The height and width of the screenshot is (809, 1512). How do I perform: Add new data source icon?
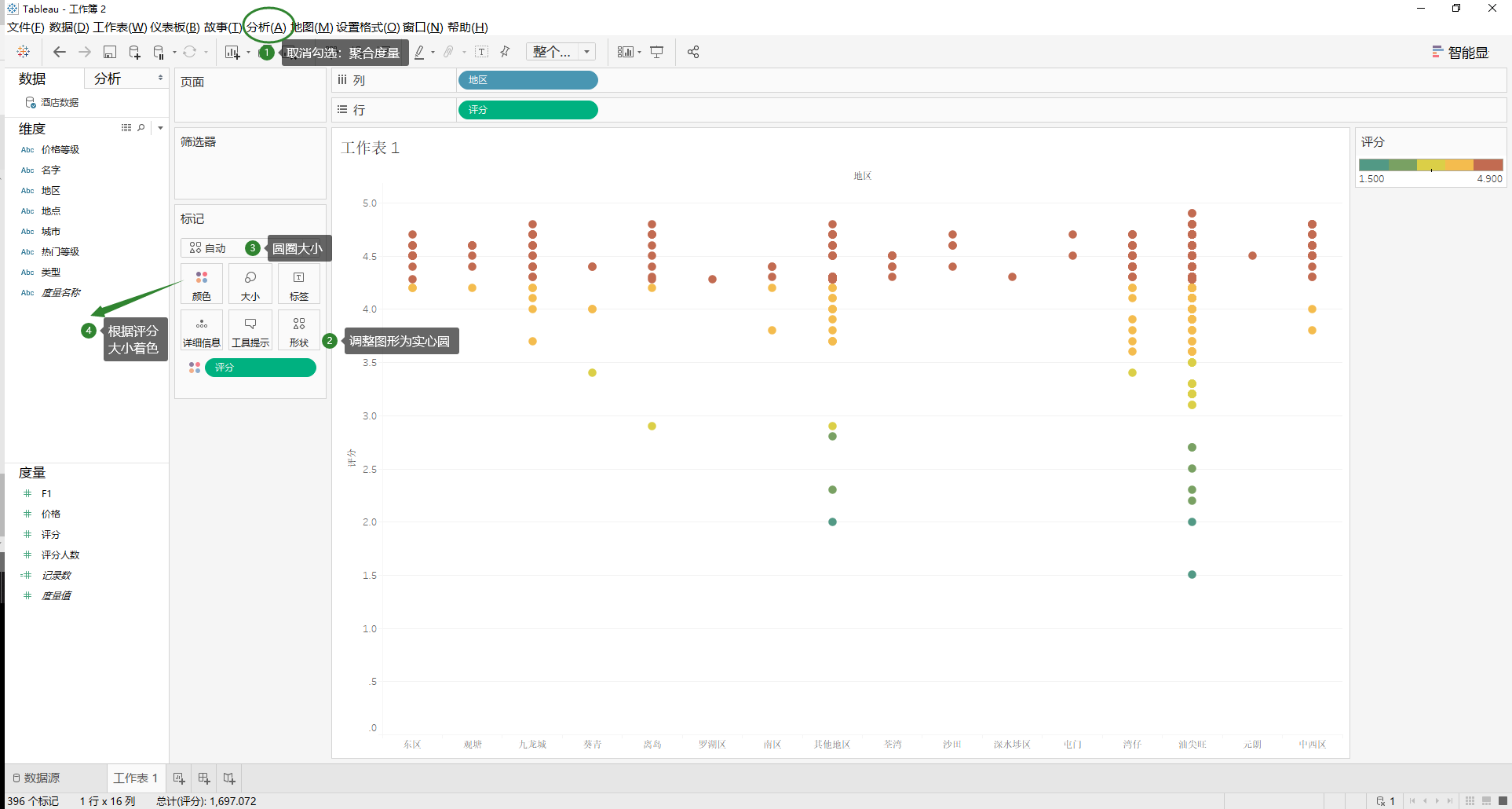click(x=134, y=52)
